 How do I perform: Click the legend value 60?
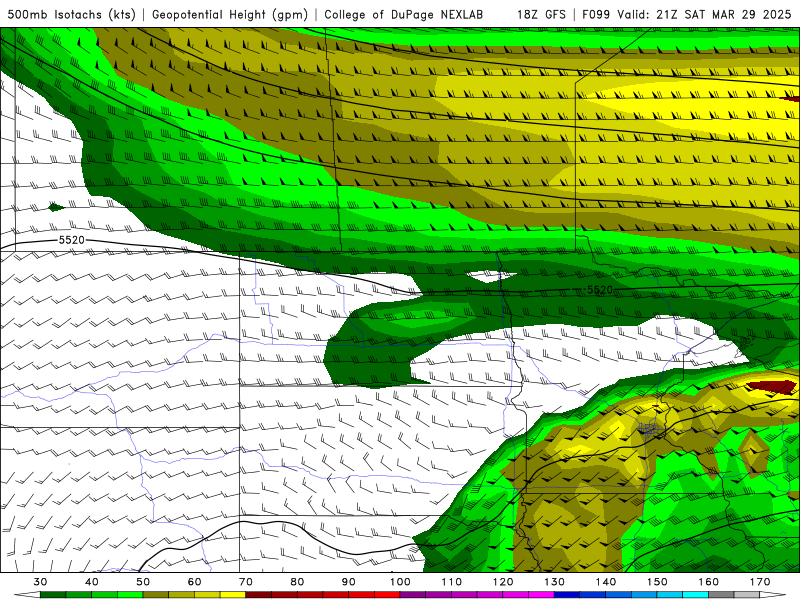pyautogui.click(x=194, y=582)
